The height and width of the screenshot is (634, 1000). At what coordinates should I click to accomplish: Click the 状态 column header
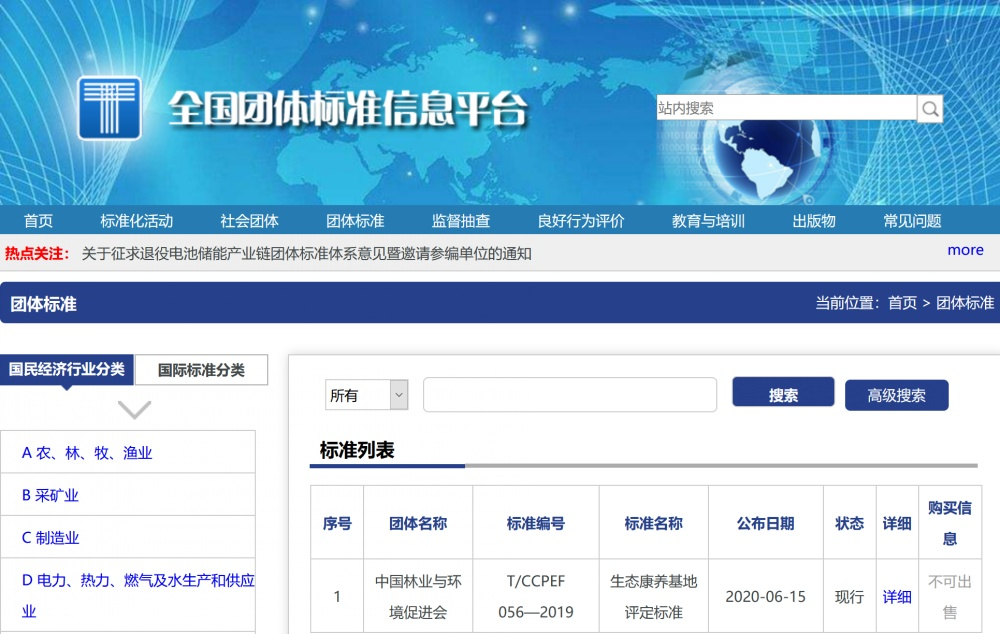click(849, 524)
